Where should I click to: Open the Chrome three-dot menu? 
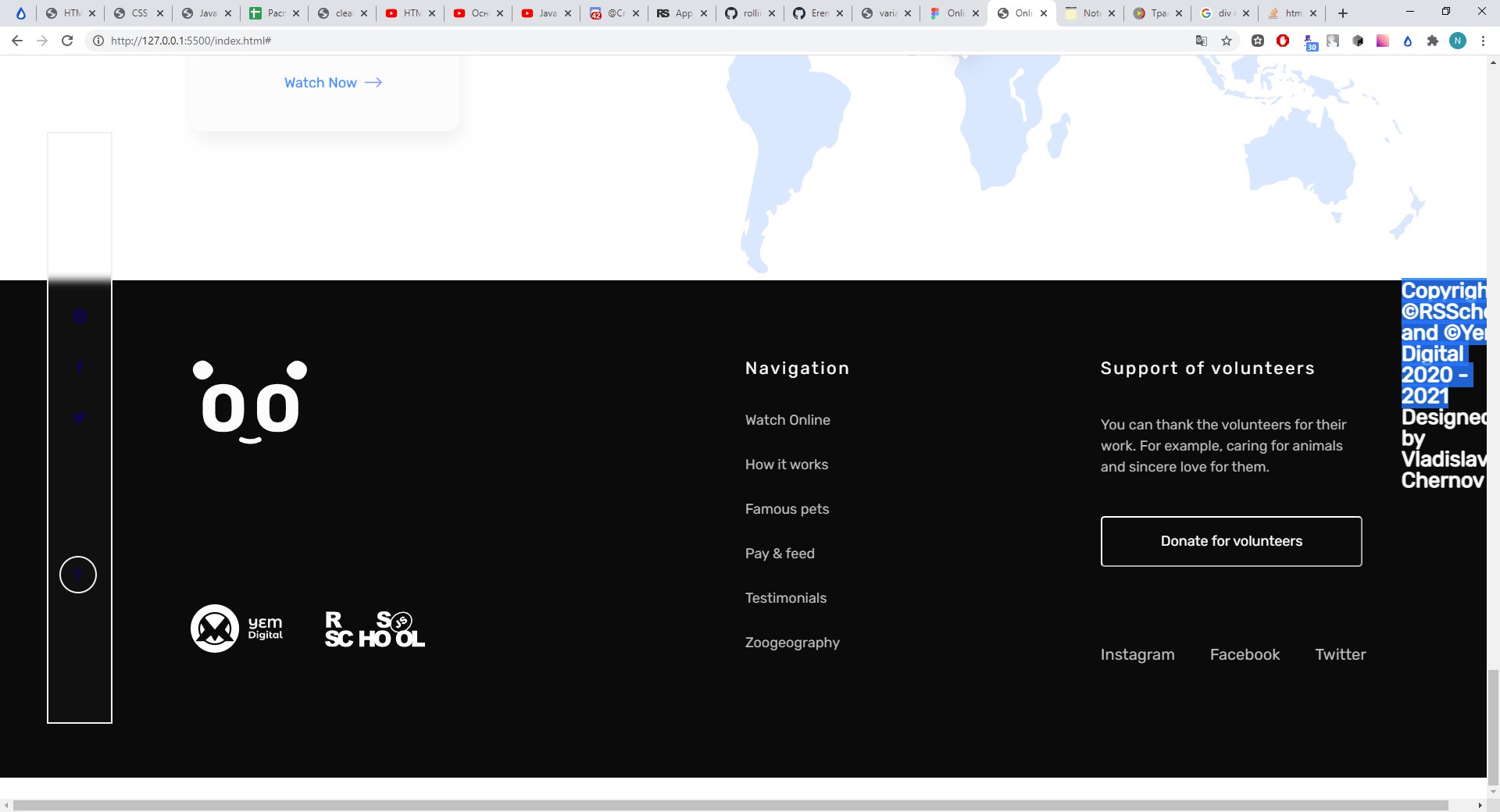click(x=1483, y=41)
